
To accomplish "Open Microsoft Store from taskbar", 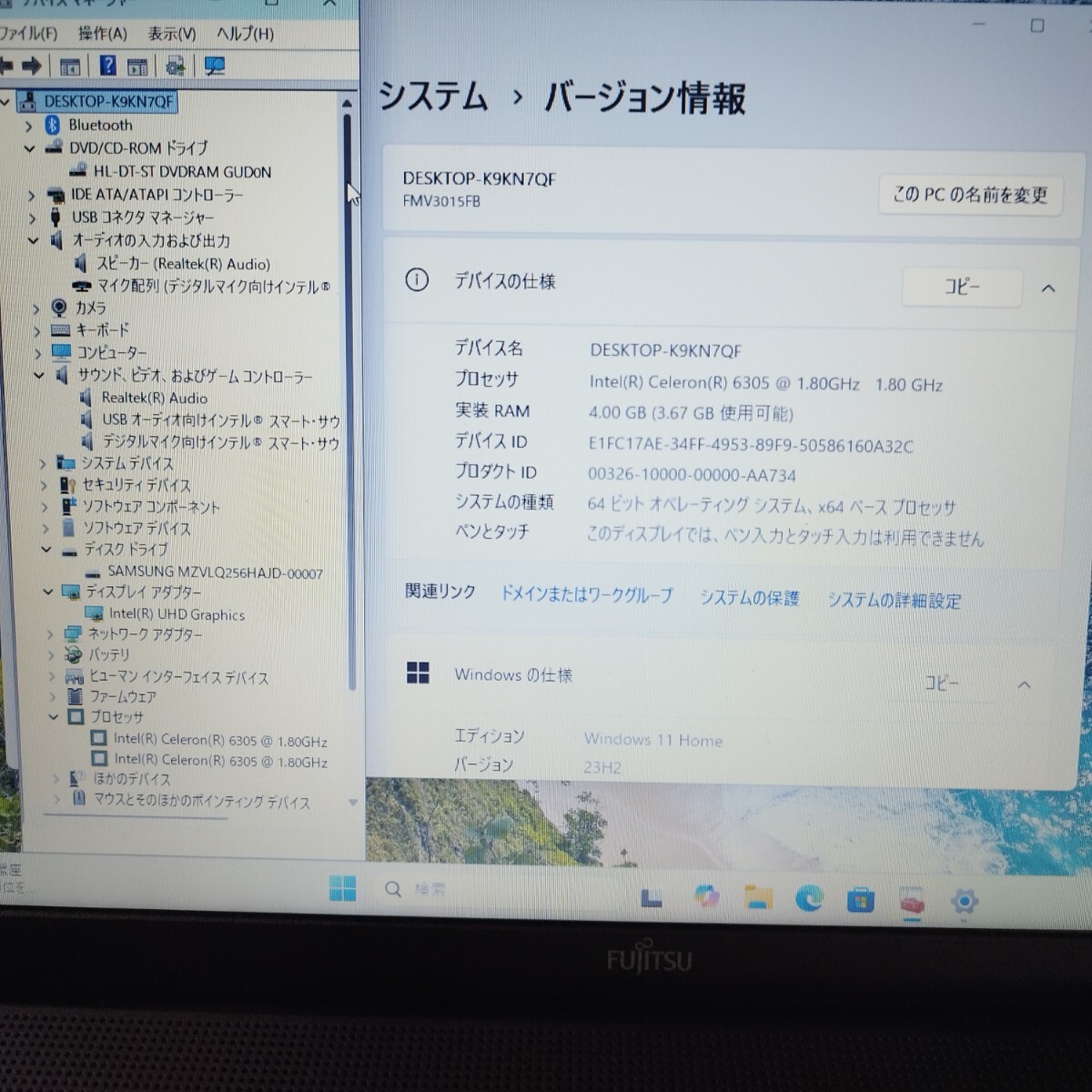I will click(x=860, y=901).
